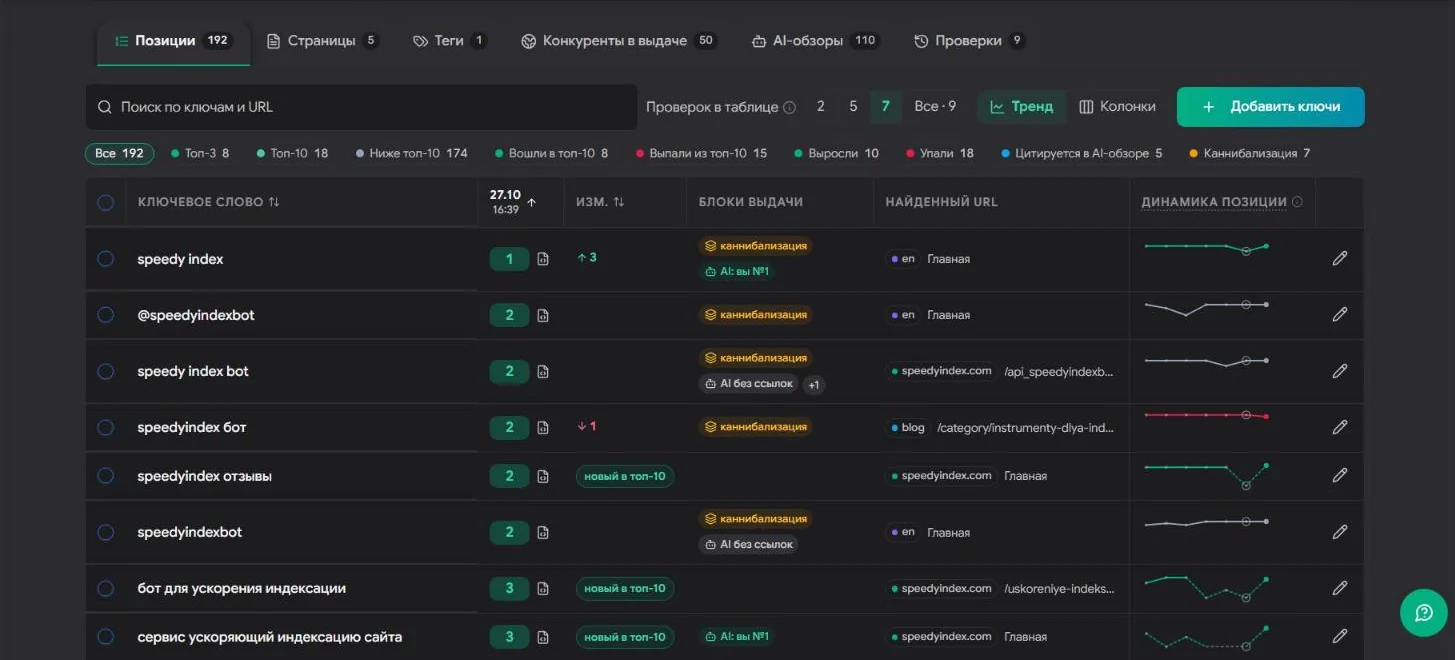Open edit pencil for бот для ускорения индексации

(x=1340, y=588)
